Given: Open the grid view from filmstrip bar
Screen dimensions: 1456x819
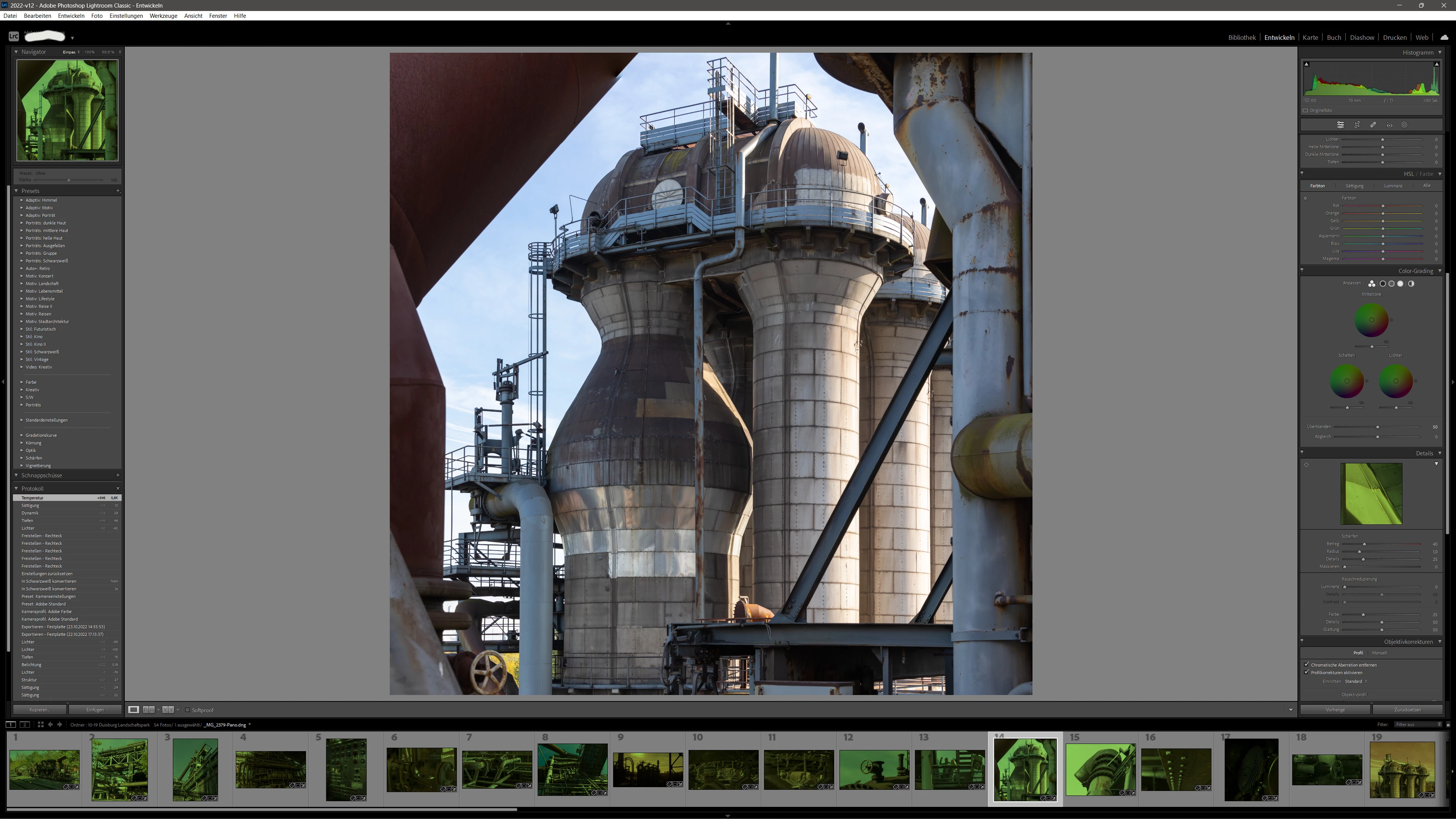Looking at the screenshot, I should pos(40,725).
